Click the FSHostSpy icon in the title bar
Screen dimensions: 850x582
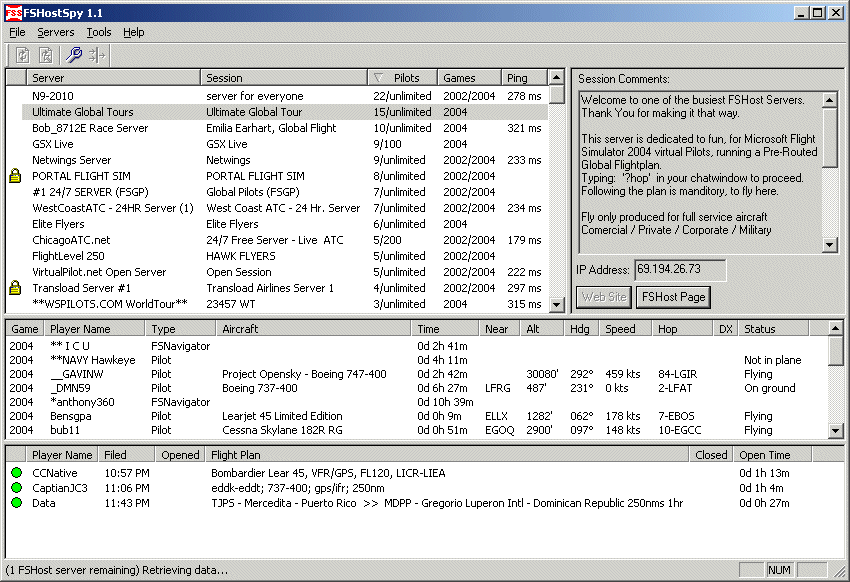tap(14, 13)
